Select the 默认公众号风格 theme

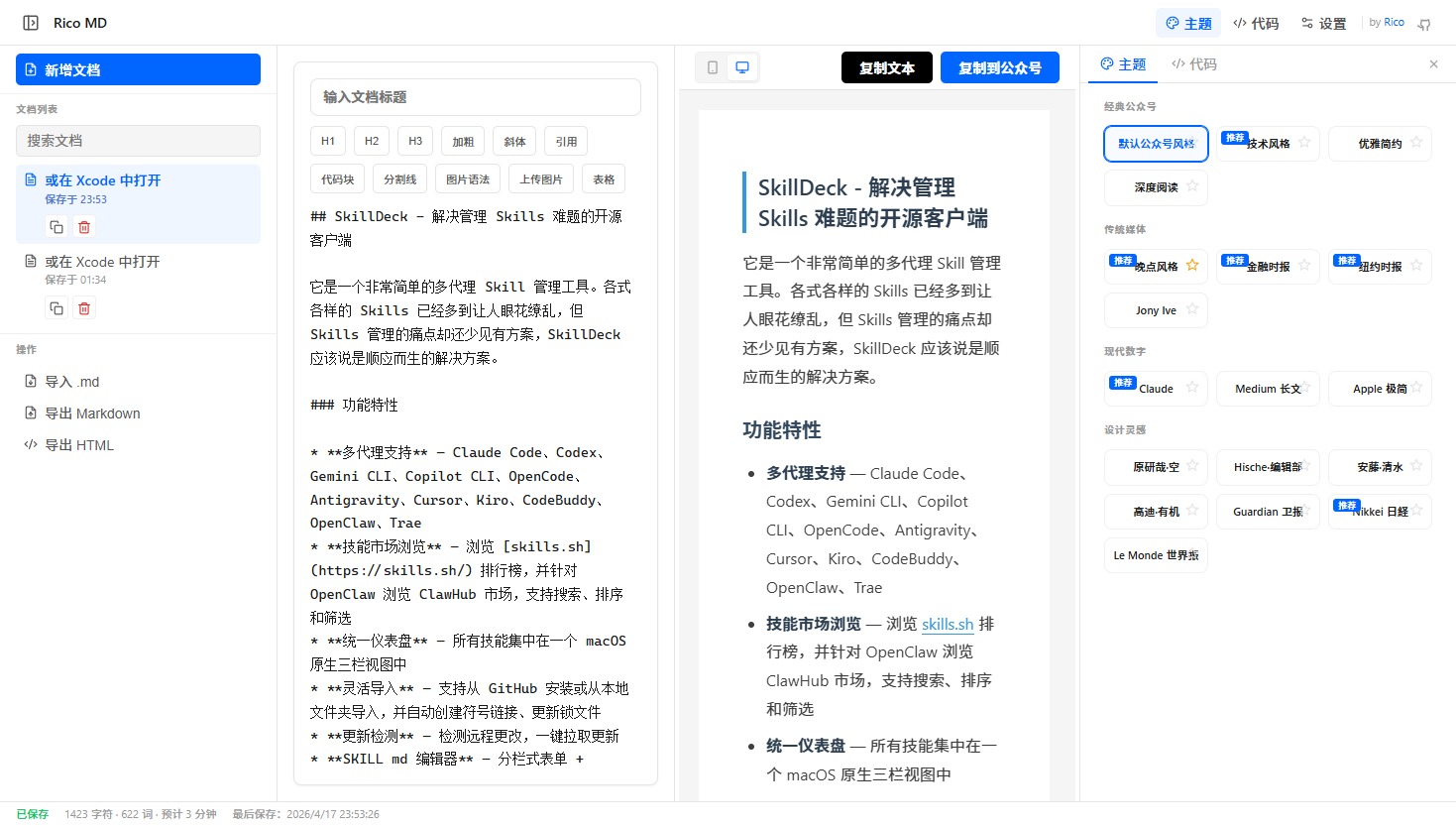pos(1156,144)
